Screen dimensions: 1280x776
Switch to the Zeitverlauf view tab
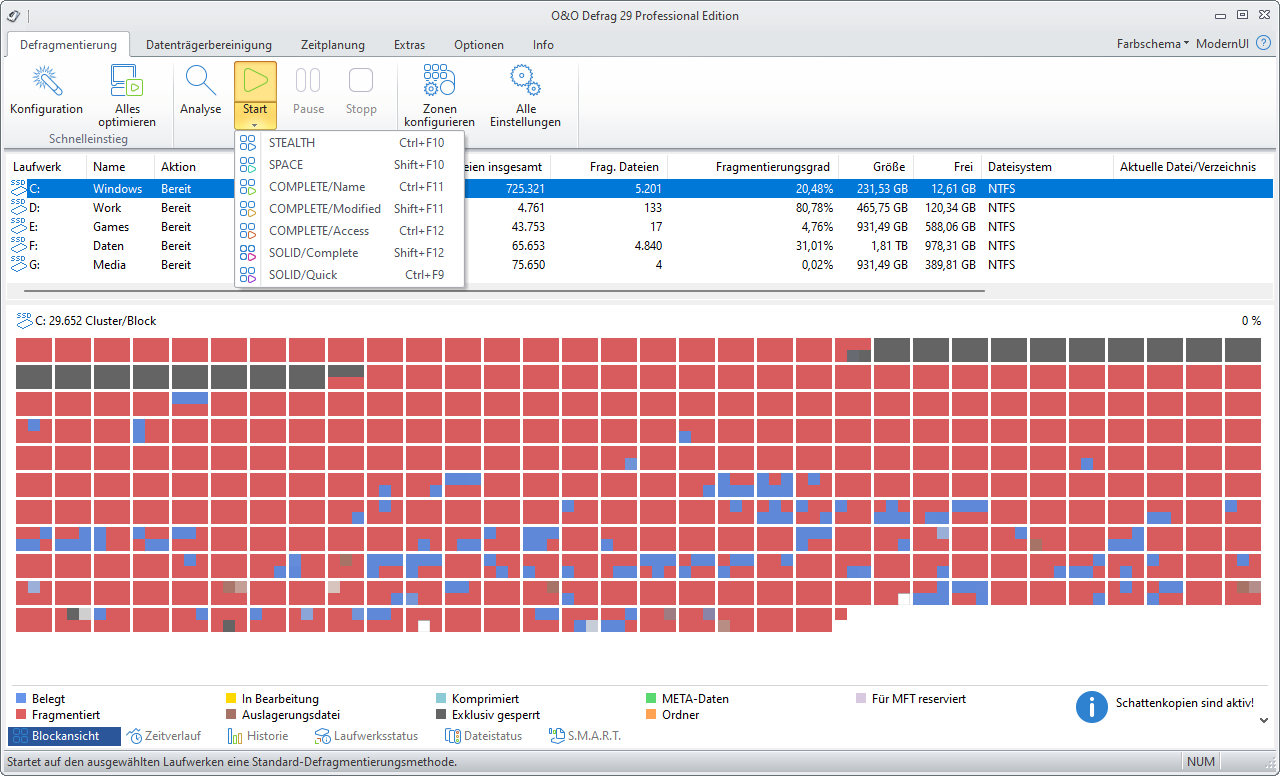[x=164, y=736]
